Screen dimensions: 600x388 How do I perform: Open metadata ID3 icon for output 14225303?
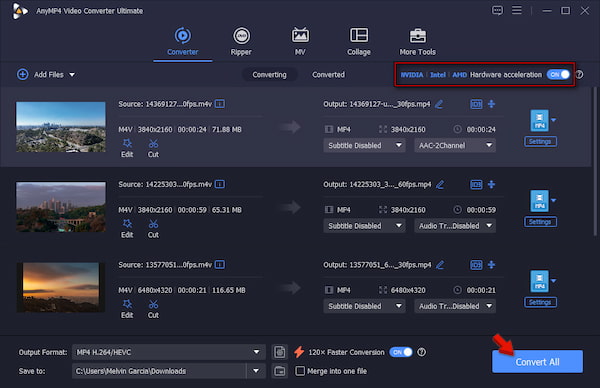[476, 184]
